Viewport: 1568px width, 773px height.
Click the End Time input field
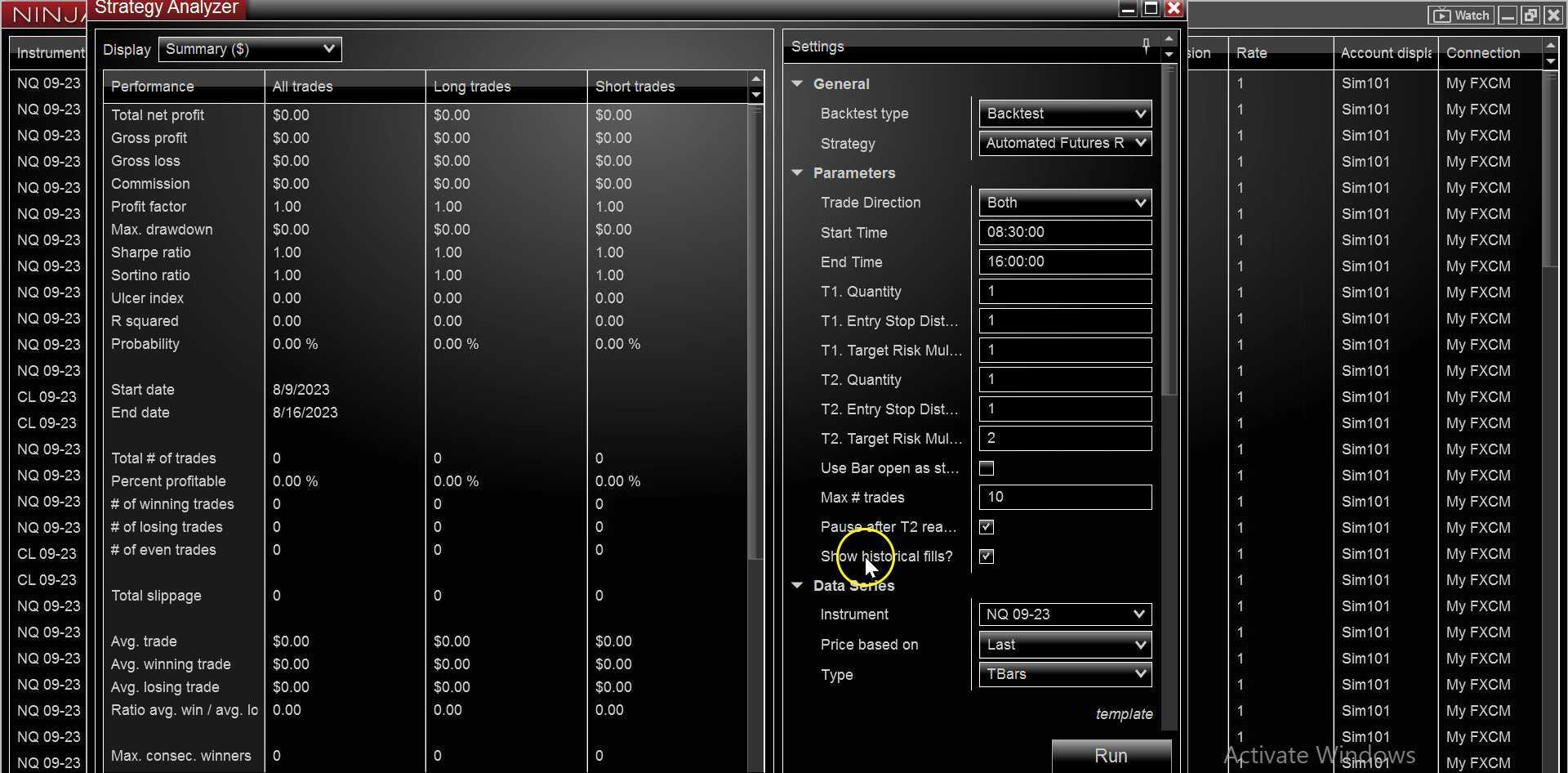(x=1065, y=261)
